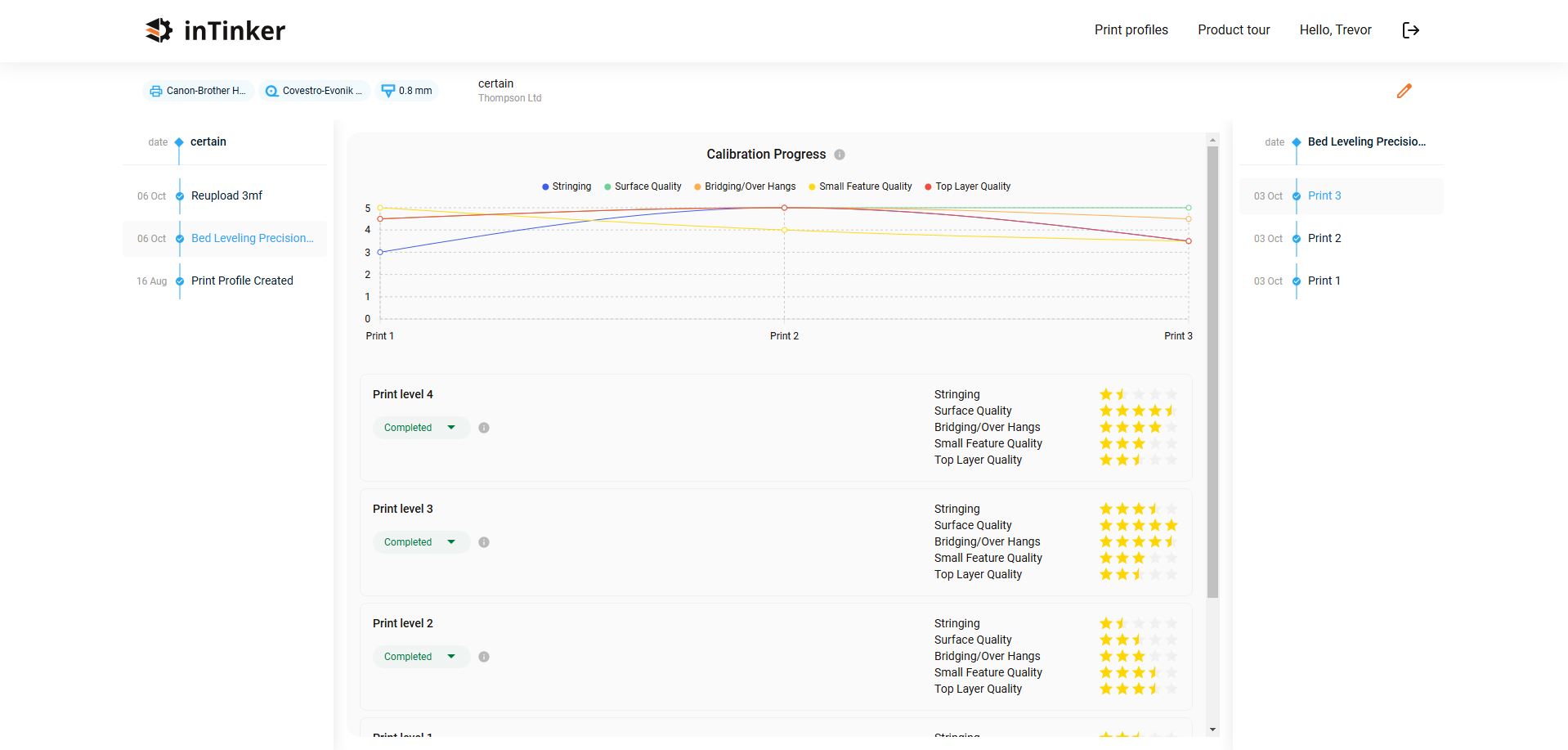Click Print 2 axis label on chart

tap(784, 336)
